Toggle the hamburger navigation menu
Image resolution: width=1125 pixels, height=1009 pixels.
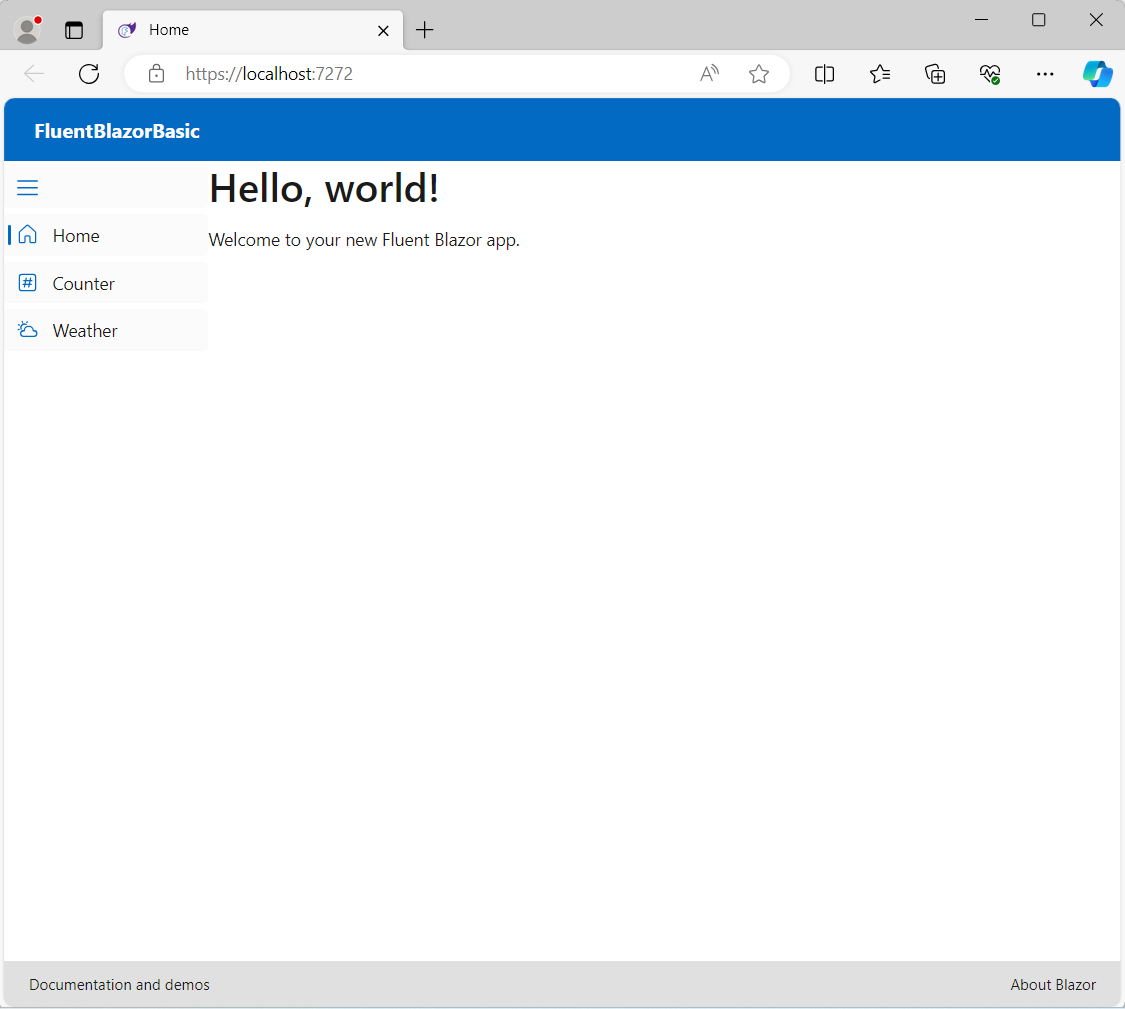pos(27,188)
